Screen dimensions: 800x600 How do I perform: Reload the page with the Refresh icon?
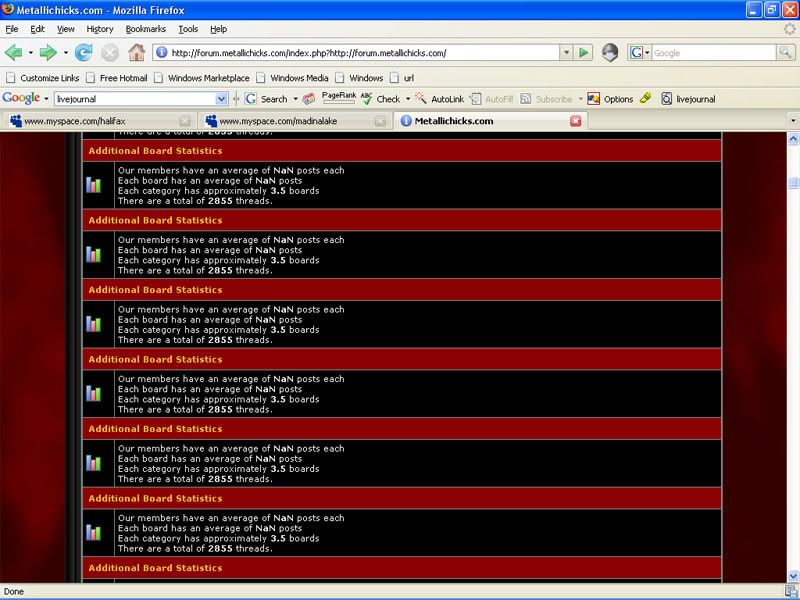click(83, 53)
